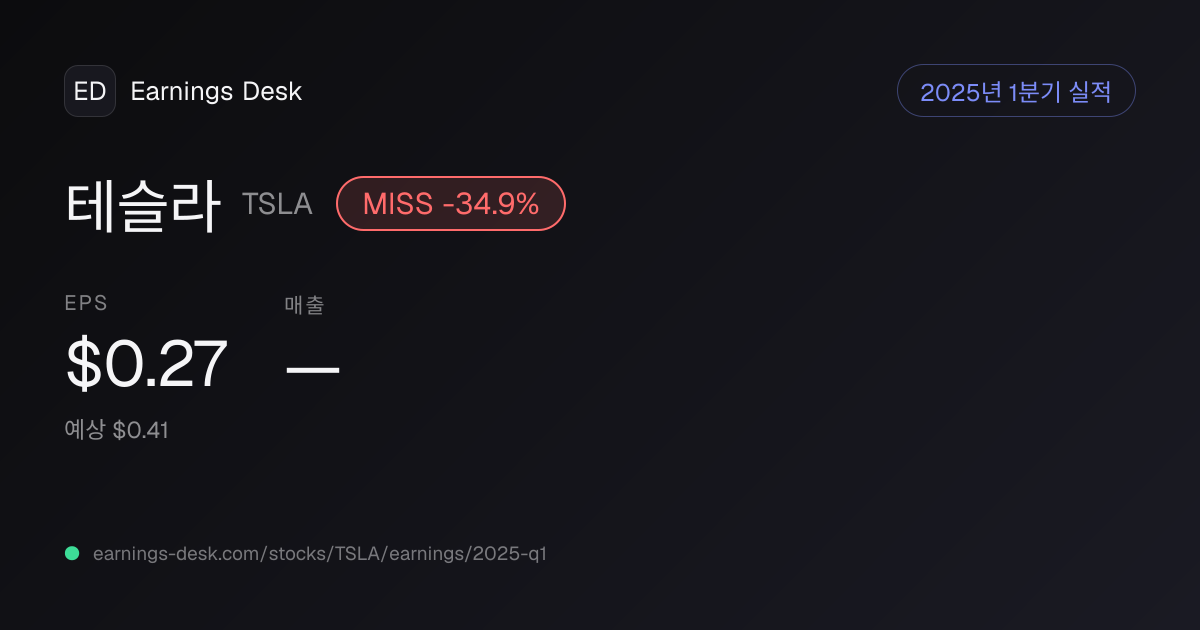This screenshot has height=630, width=1200.
Task: Open the Earnings Desk brand name
Action: pos(216,91)
